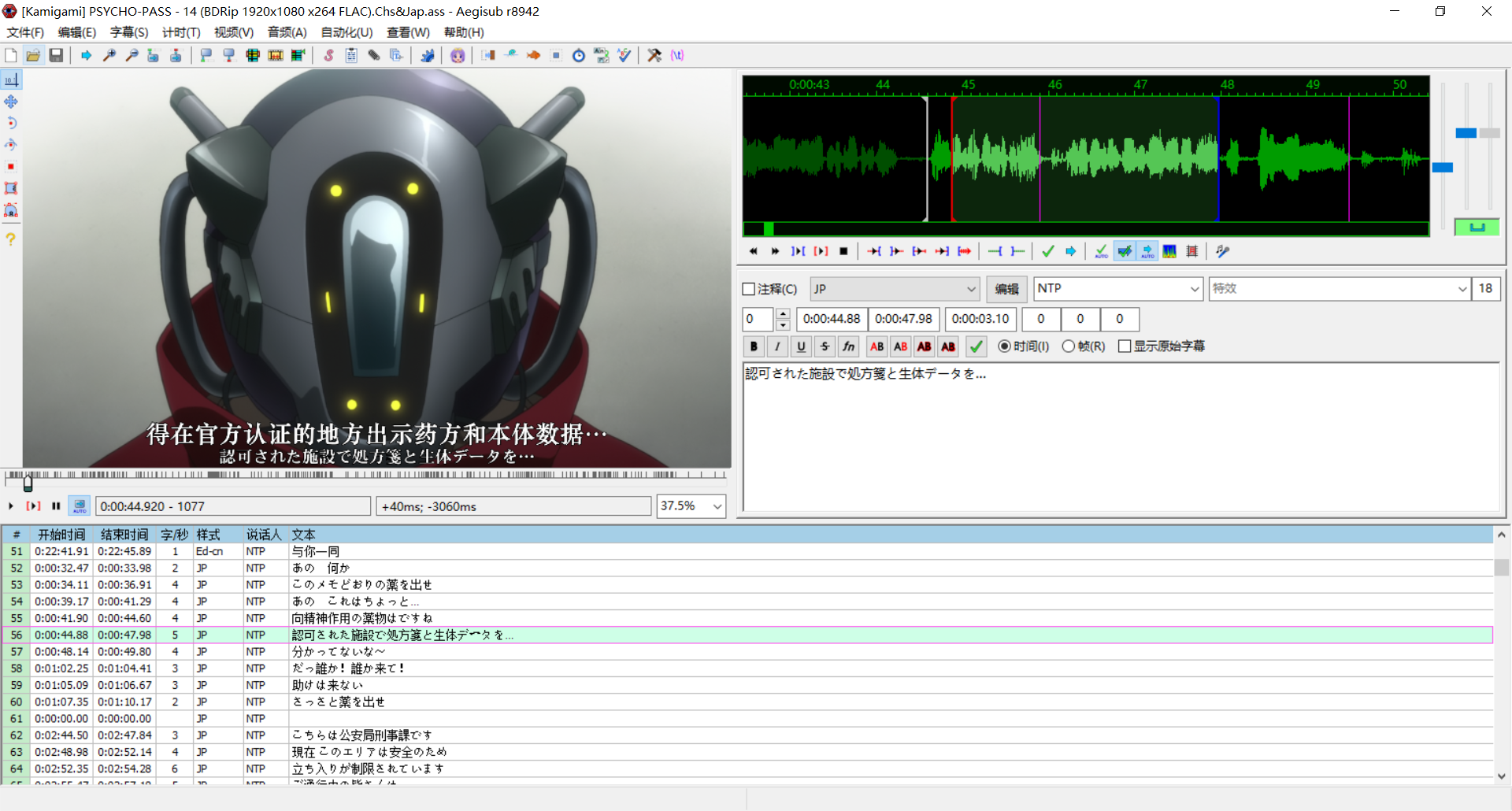Select the rotate on Z axis tool

coord(11,123)
